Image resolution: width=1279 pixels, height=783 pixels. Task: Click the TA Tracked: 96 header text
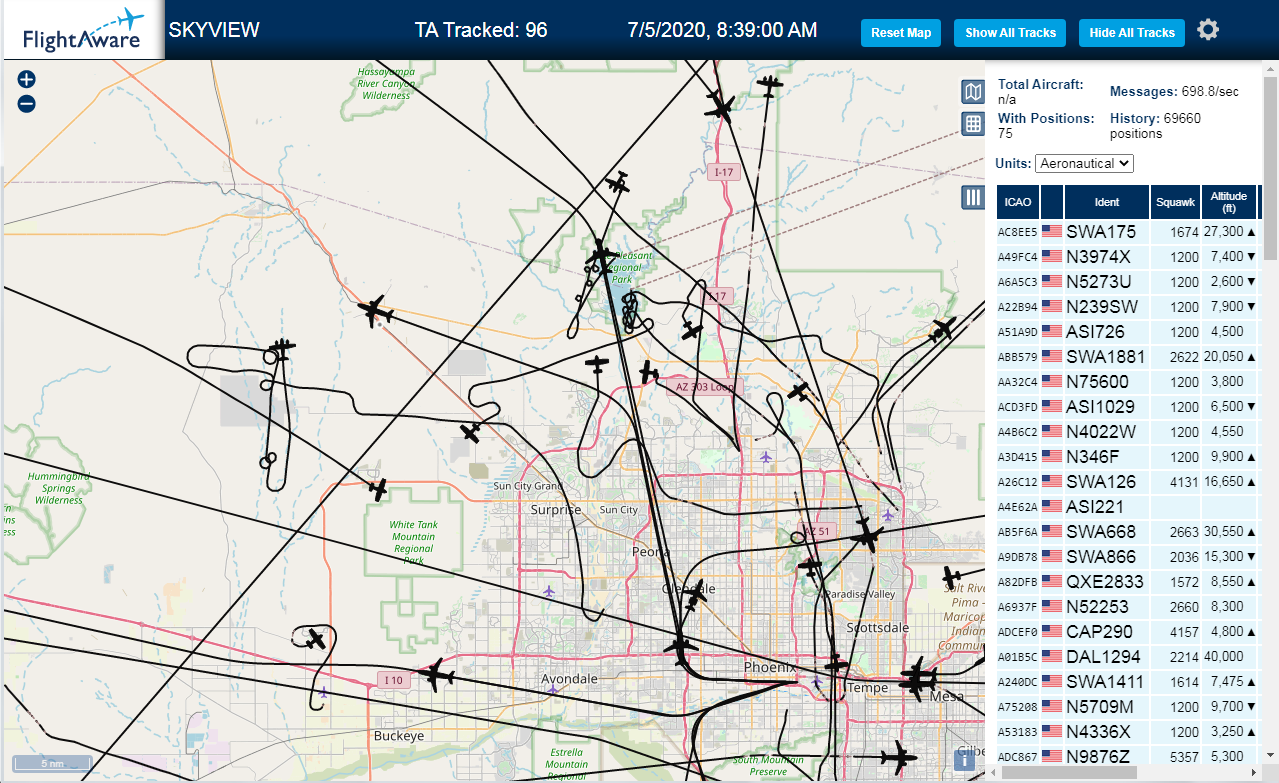(481, 30)
